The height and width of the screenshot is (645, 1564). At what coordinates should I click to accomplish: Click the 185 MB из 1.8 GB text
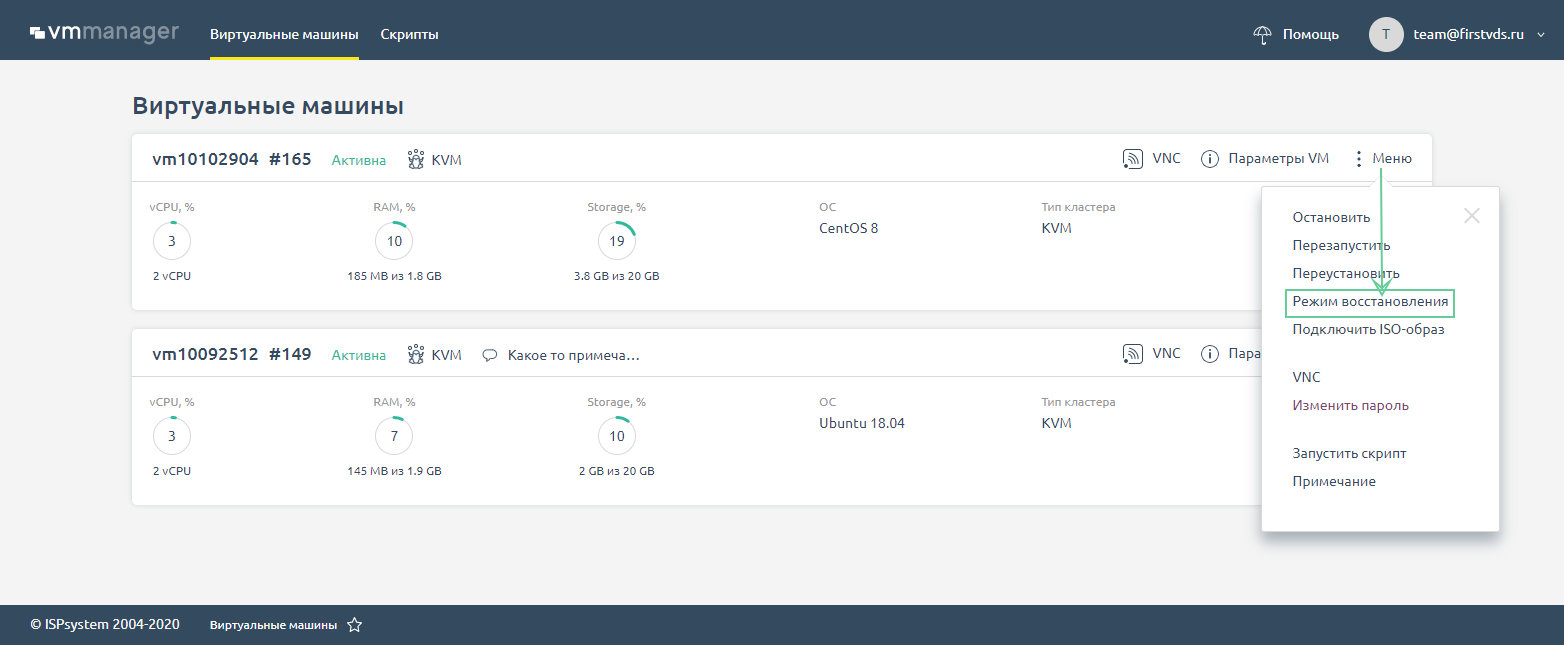[x=394, y=276]
